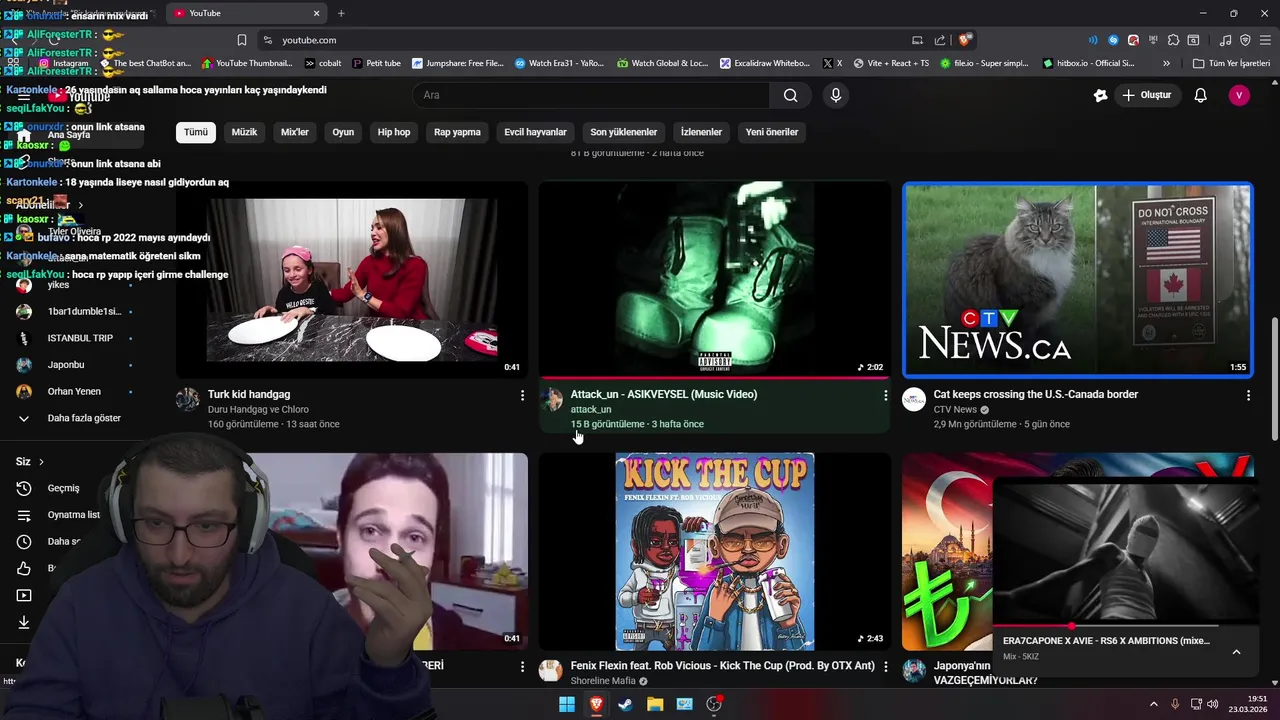Screen dimensions: 1280x720
Task: Click the install app icon in address bar
Action: pyautogui.click(x=917, y=40)
